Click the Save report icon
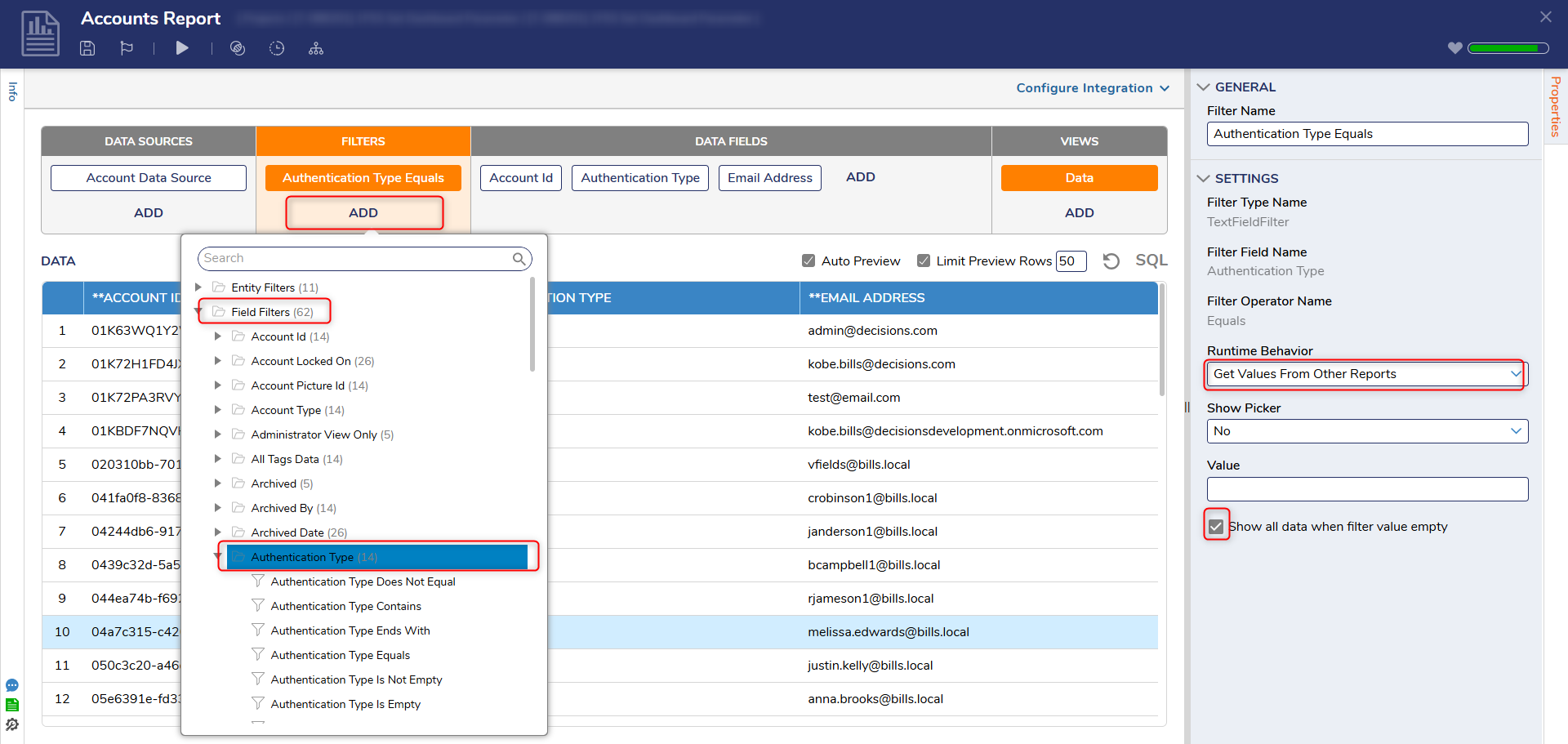1568x744 pixels. pyautogui.click(x=87, y=48)
